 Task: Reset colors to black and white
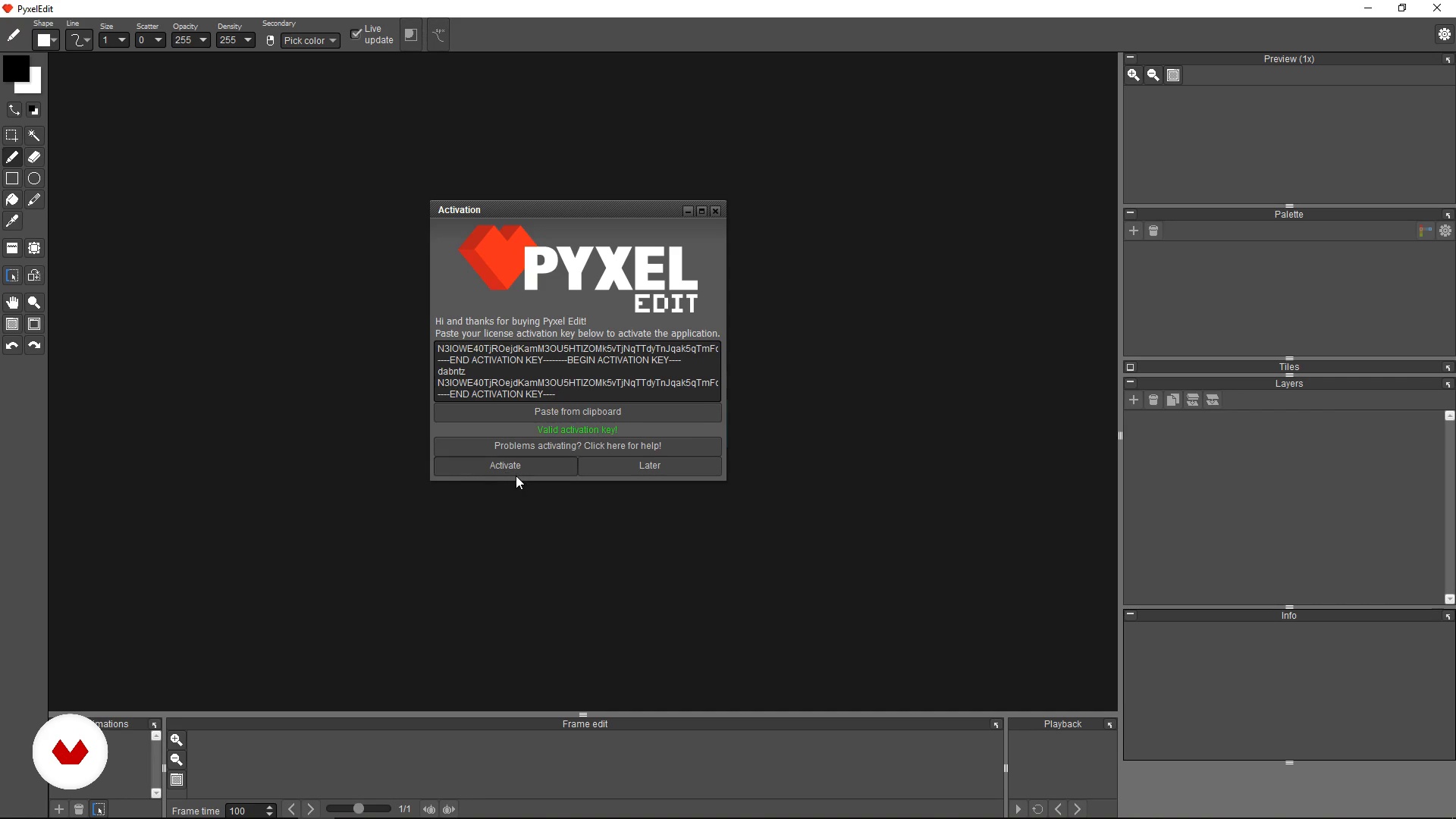[x=34, y=110]
